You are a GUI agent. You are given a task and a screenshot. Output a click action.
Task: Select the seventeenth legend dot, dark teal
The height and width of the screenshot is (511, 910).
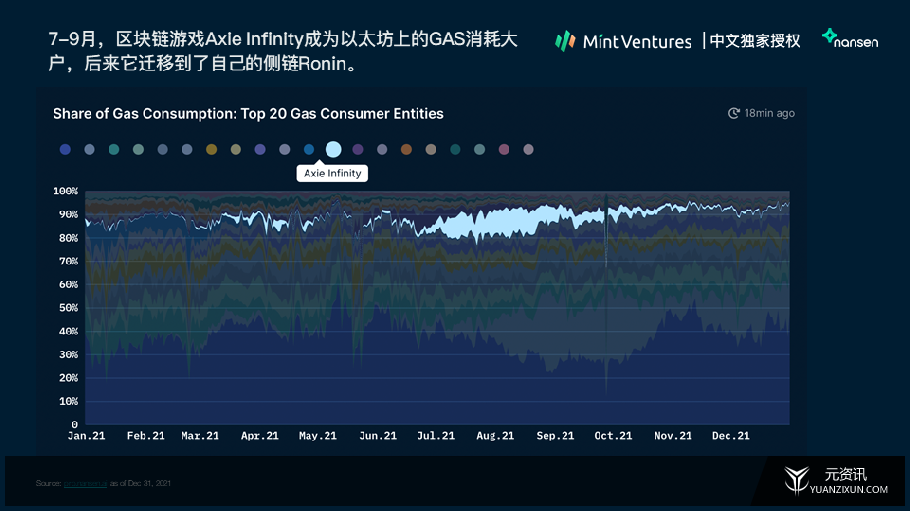455,150
